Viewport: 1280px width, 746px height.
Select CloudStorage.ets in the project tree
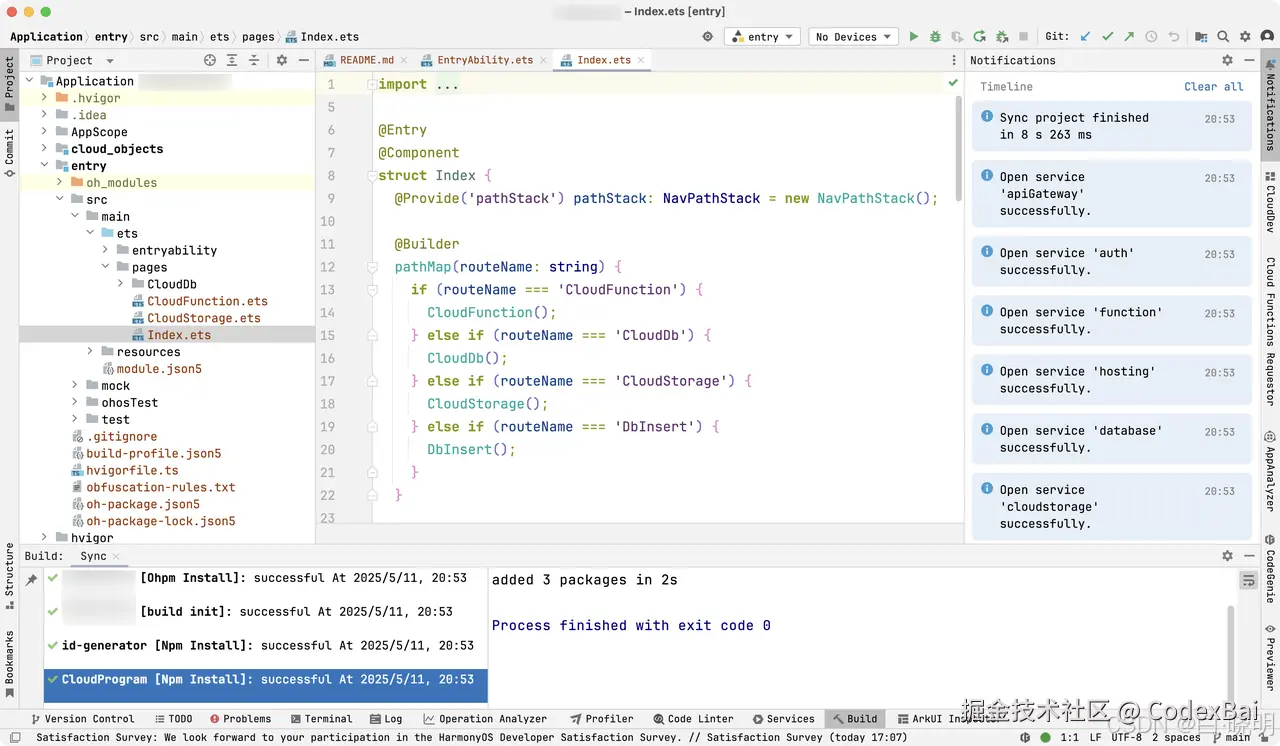click(203, 318)
